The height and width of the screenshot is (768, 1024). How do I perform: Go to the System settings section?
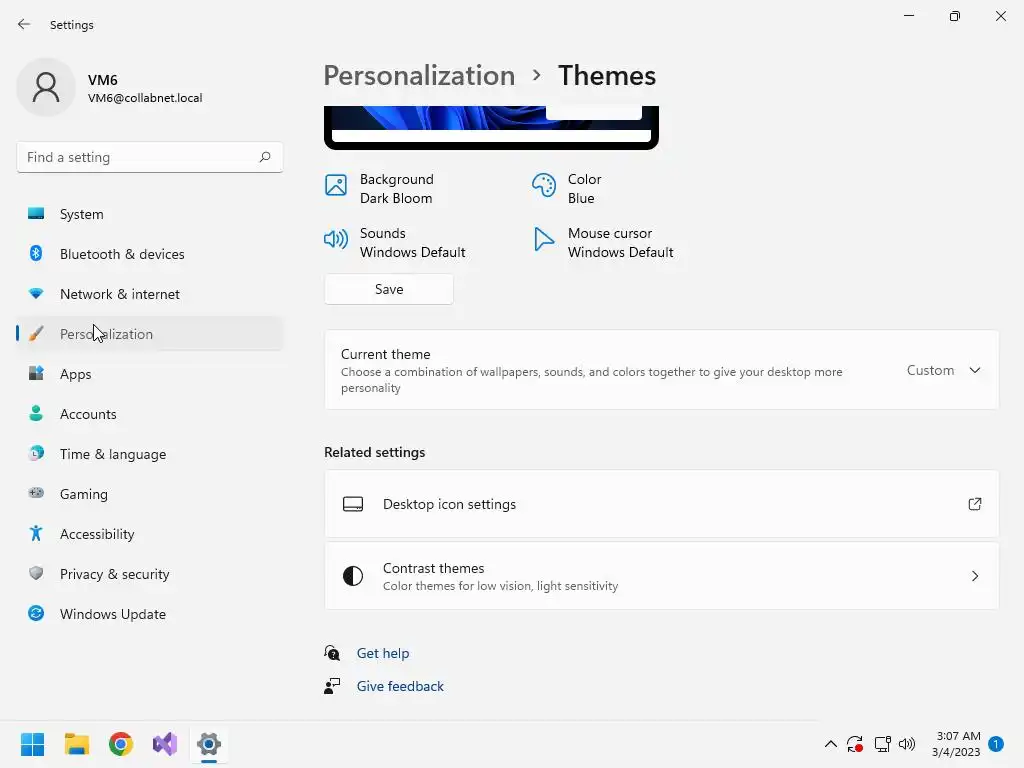(81, 214)
